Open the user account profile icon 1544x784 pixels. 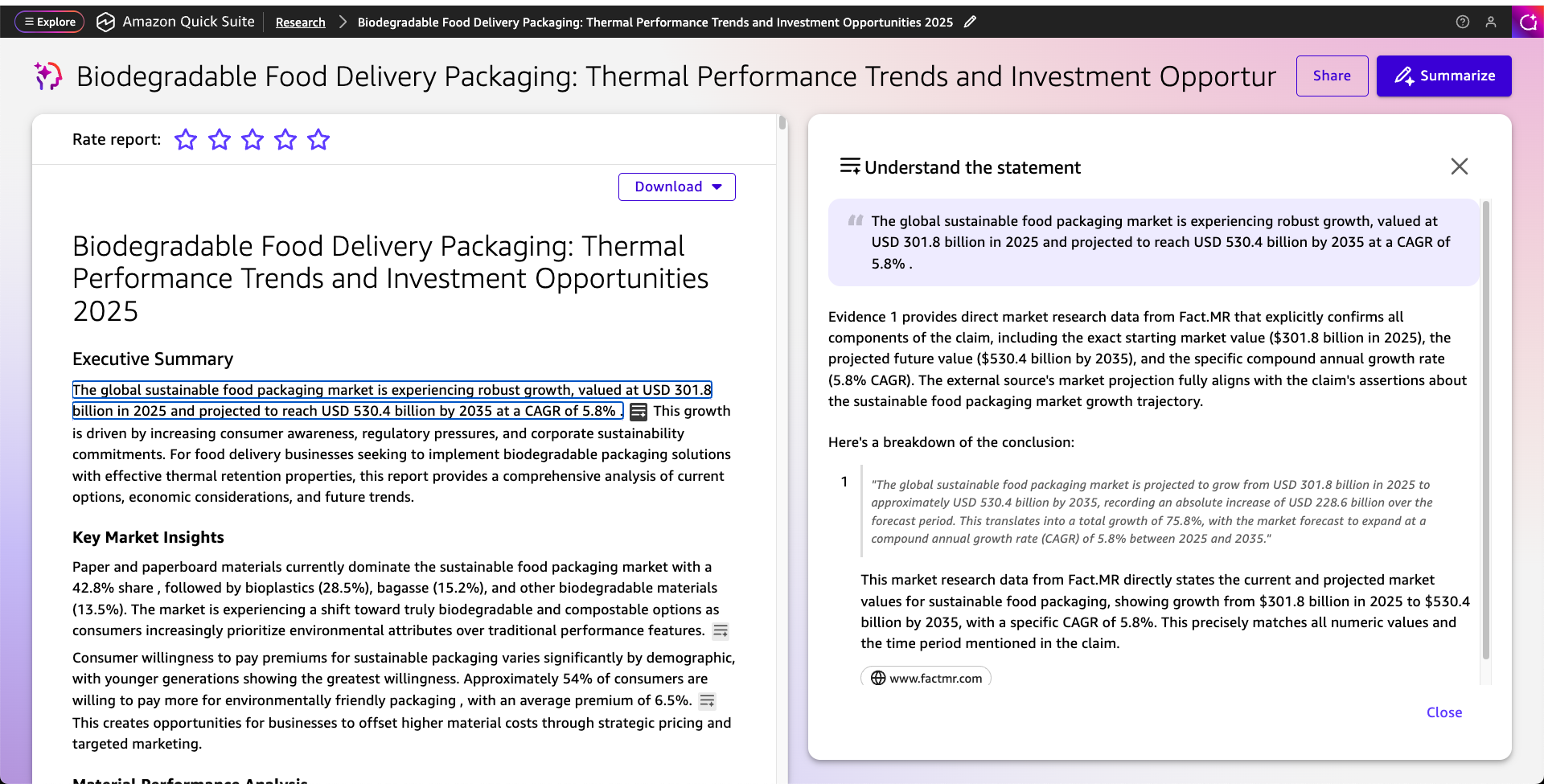1490,22
